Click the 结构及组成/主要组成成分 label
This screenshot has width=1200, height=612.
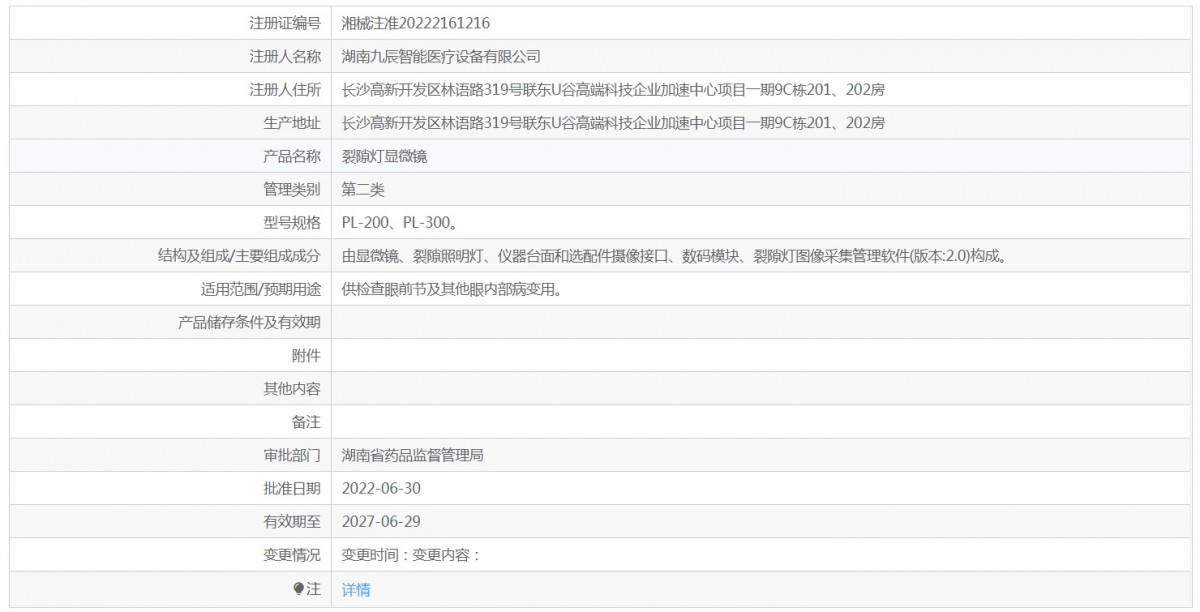(239, 256)
